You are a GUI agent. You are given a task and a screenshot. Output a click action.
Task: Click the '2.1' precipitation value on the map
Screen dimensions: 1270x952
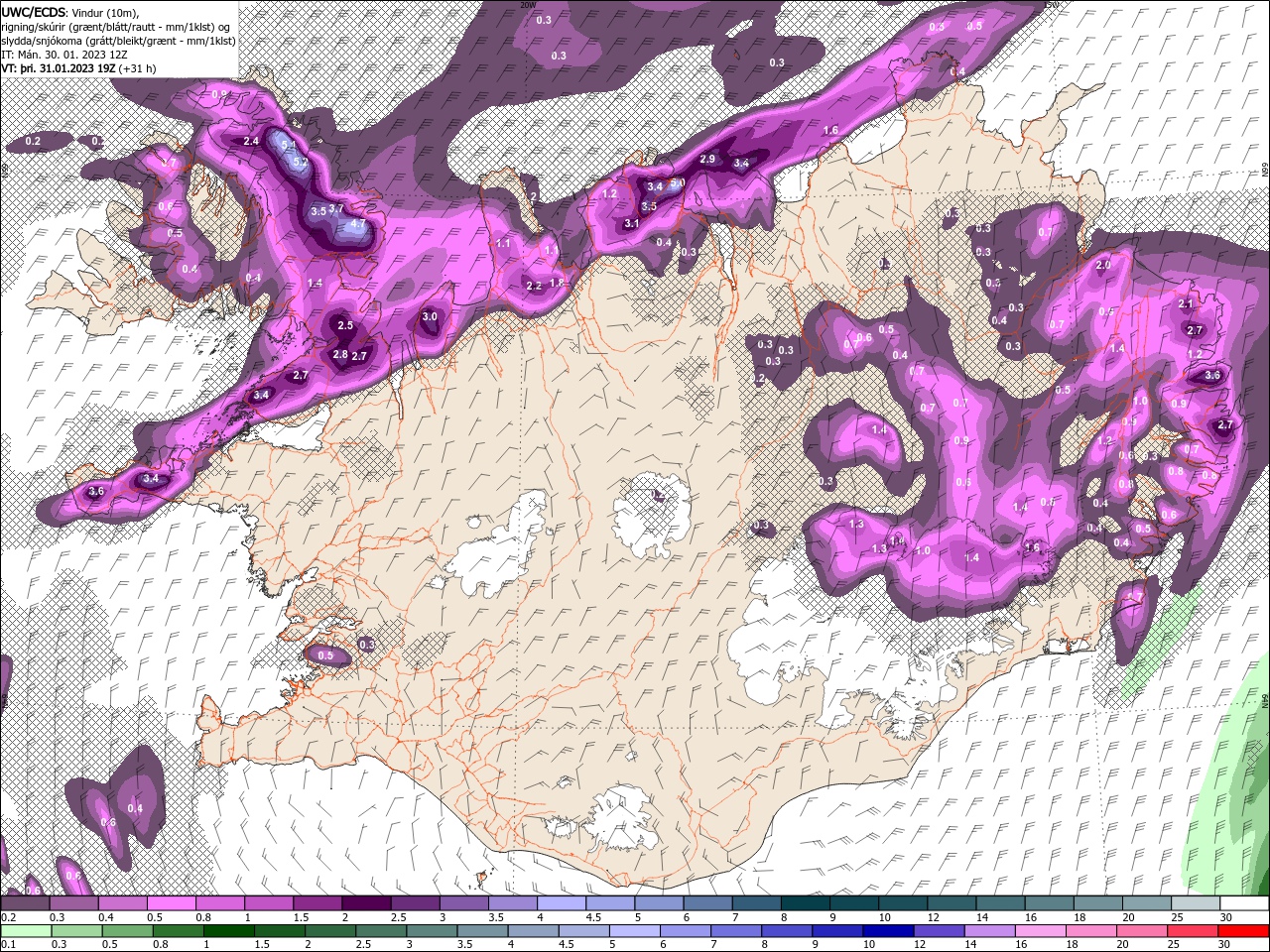click(x=1186, y=303)
